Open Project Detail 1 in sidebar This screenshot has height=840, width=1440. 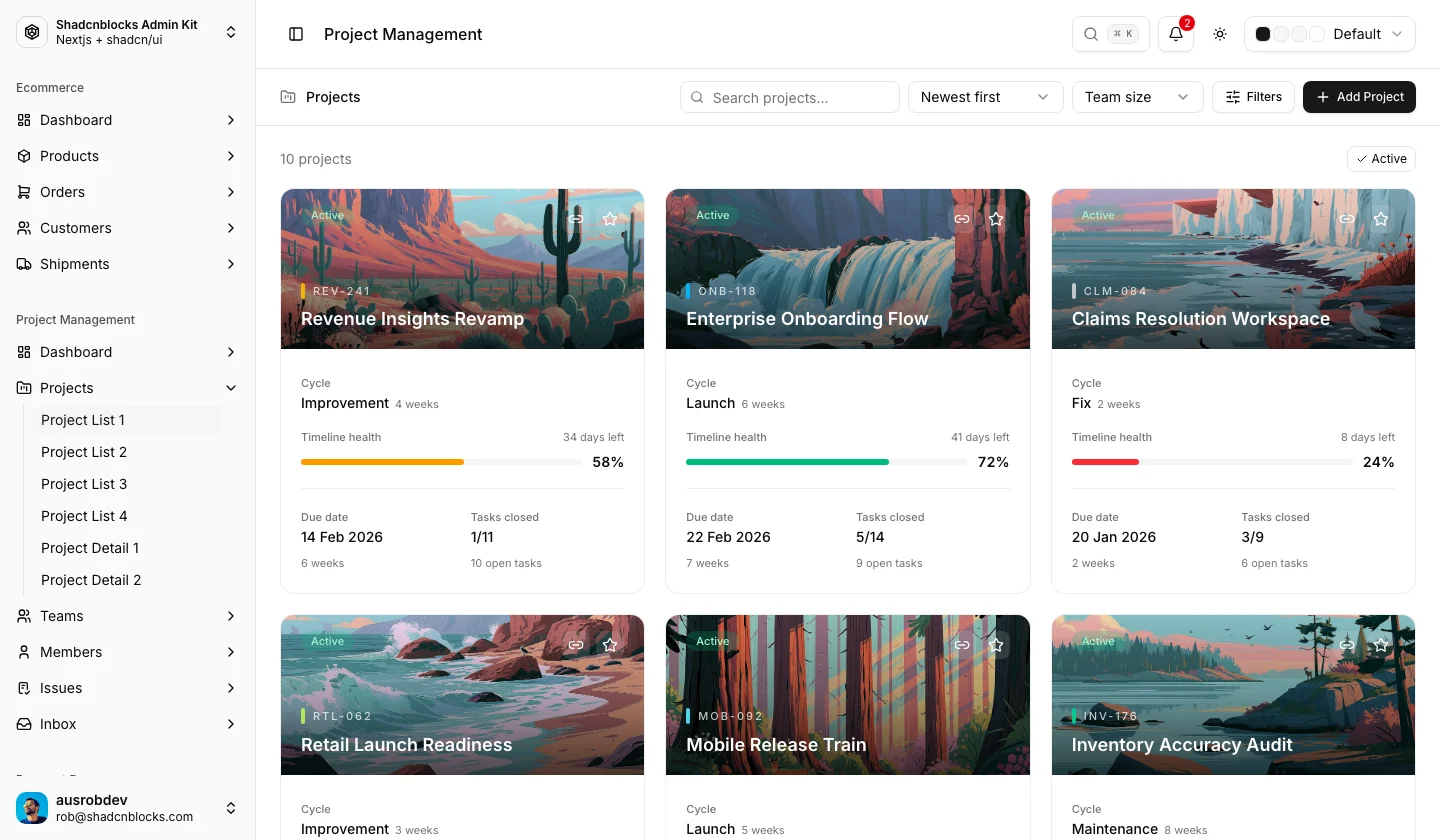coord(127,548)
